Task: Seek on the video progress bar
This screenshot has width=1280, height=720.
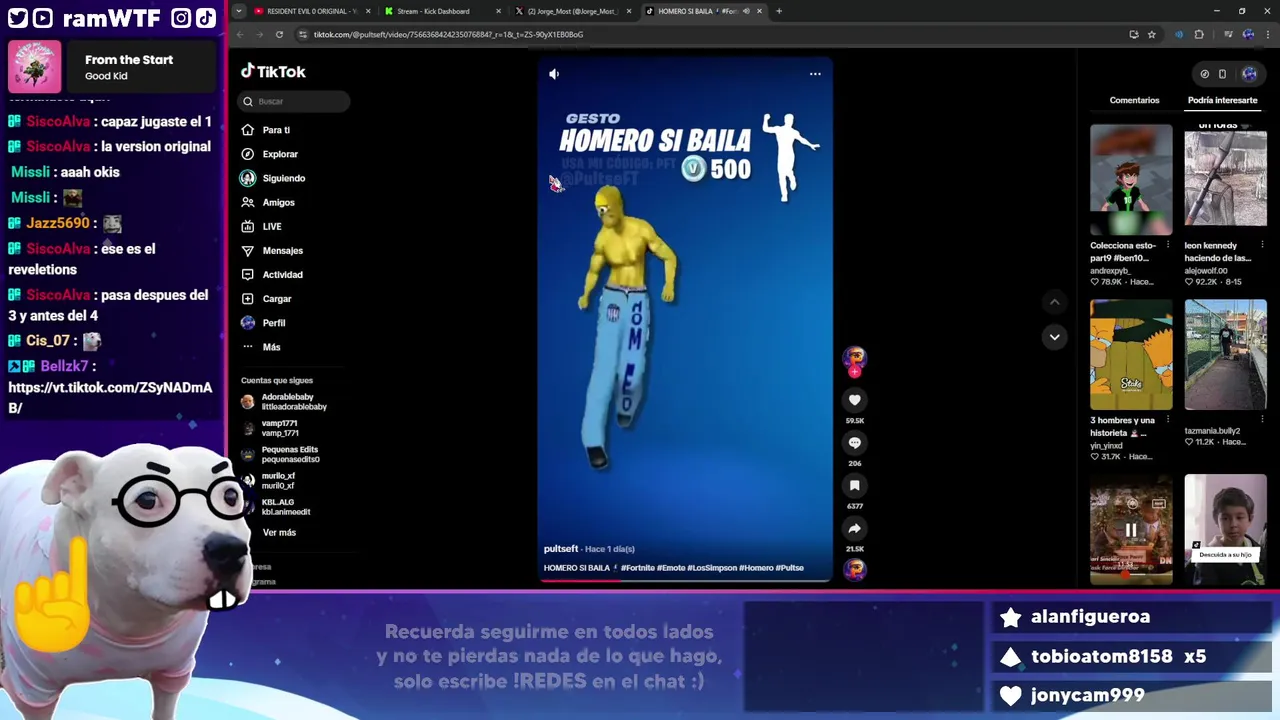Action: 685,579
